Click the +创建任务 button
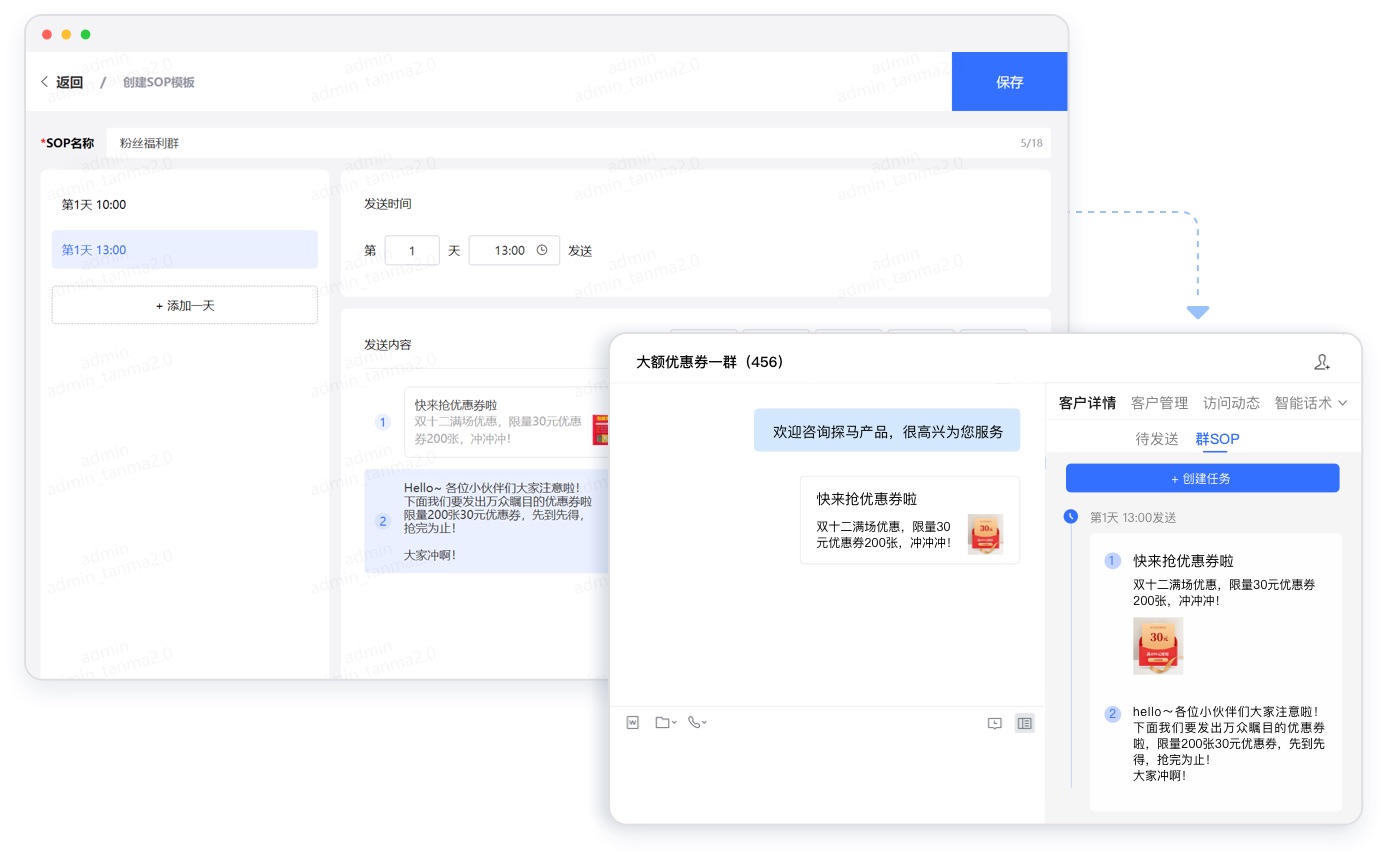The height and width of the screenshot is (860, 1386). tap(1203, 477)
